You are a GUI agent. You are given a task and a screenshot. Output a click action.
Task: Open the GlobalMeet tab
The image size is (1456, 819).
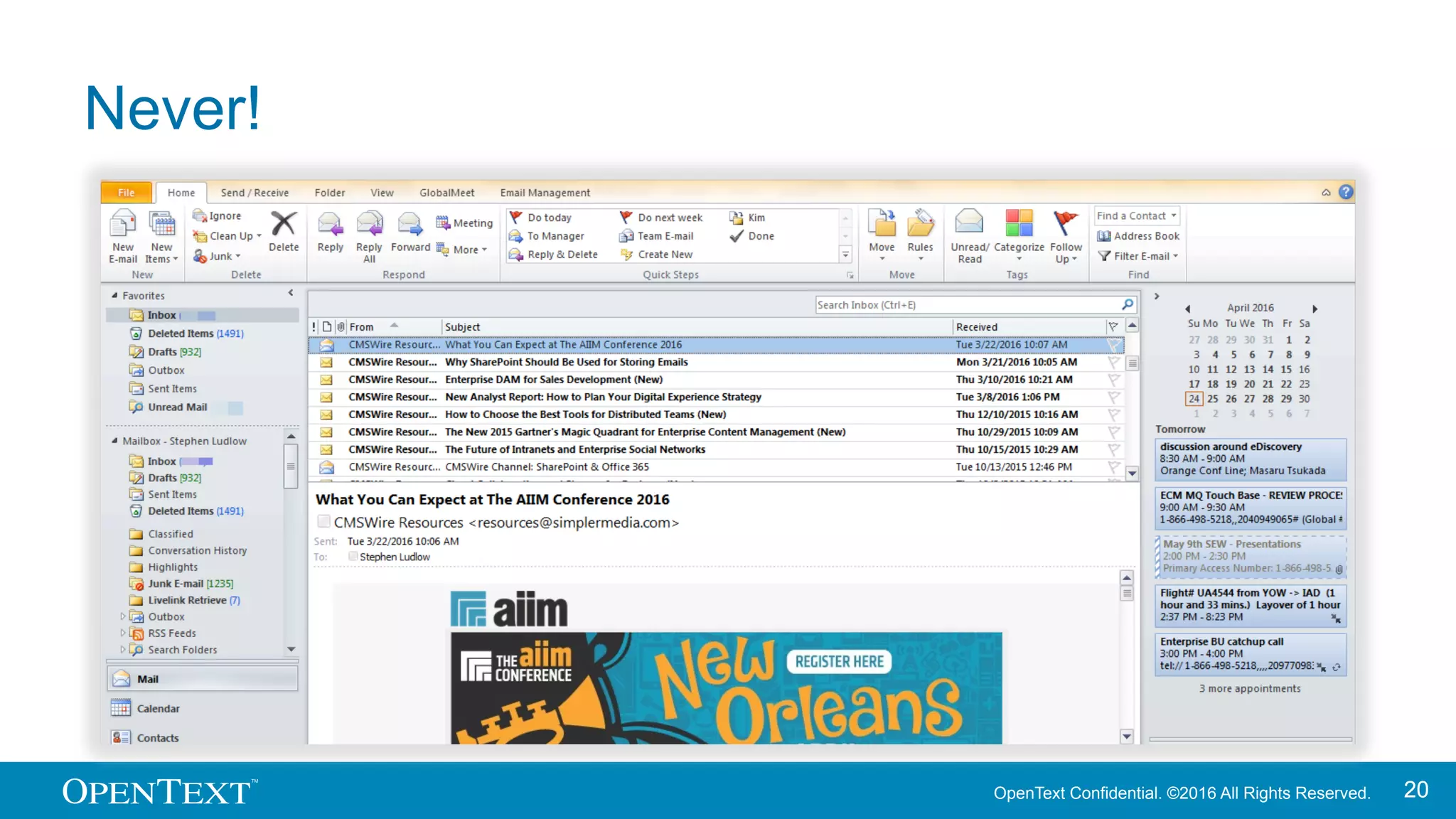pyautogui.click(x=446, y=193)
